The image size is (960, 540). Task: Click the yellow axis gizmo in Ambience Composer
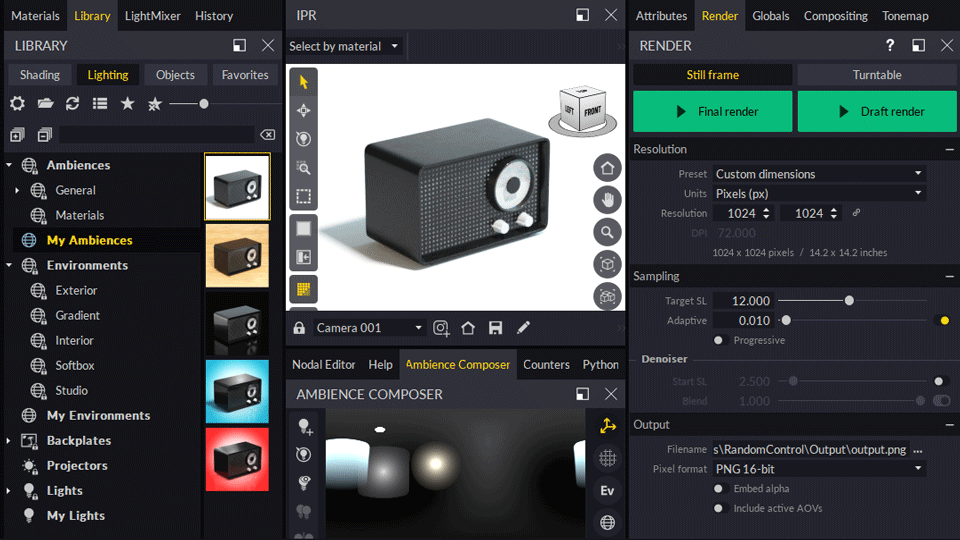[607, 426]
